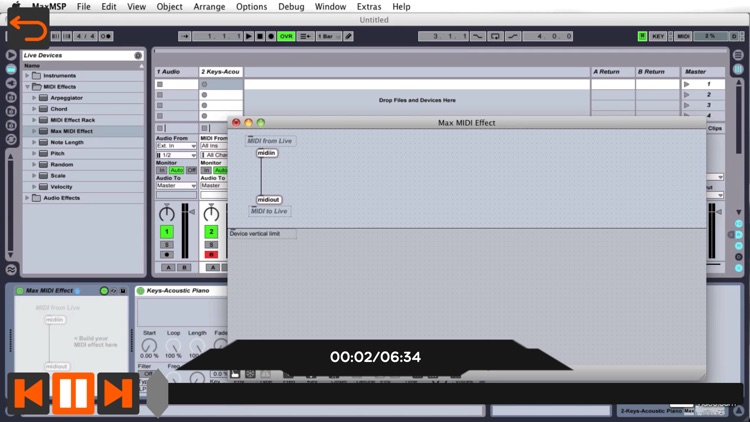Click track 1 pan knob

point(166,213)
